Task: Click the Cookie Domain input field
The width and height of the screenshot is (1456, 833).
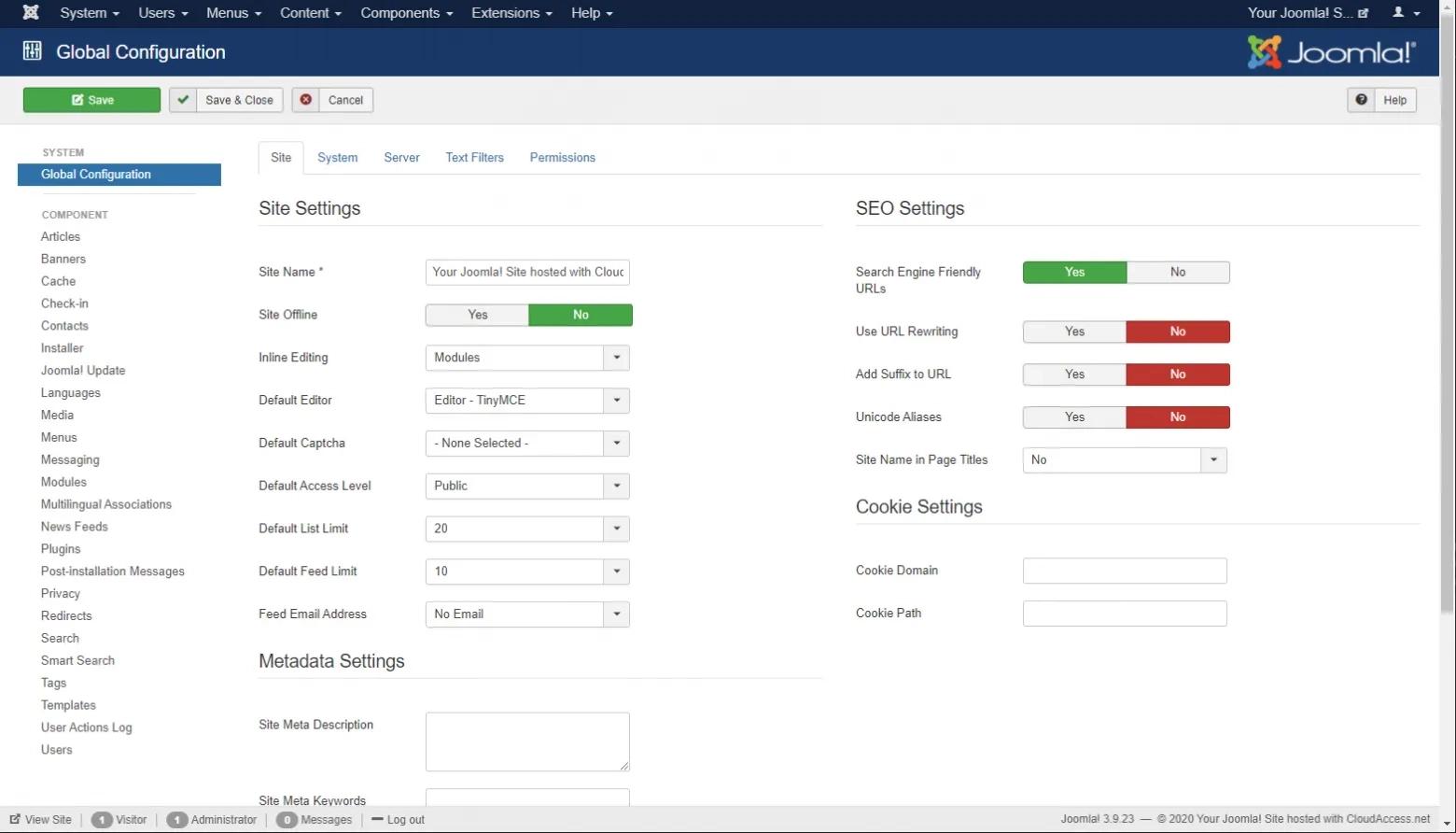Action: pos(1124,571)
